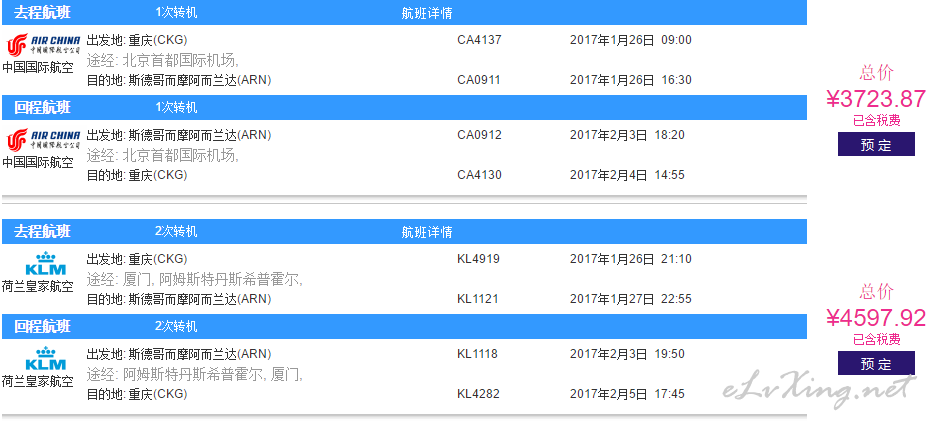
Task: Click flight number KL4919
Action: tap(478, 259)
